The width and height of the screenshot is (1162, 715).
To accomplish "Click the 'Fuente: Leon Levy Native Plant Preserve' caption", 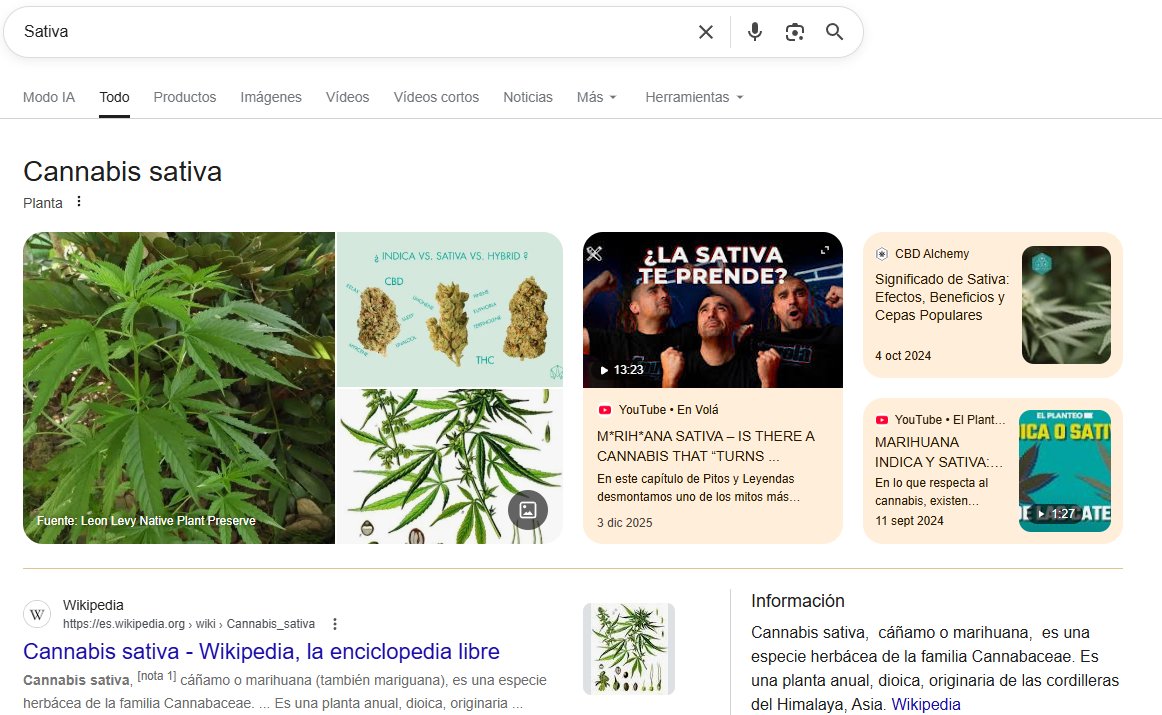I will click(146, 521).
